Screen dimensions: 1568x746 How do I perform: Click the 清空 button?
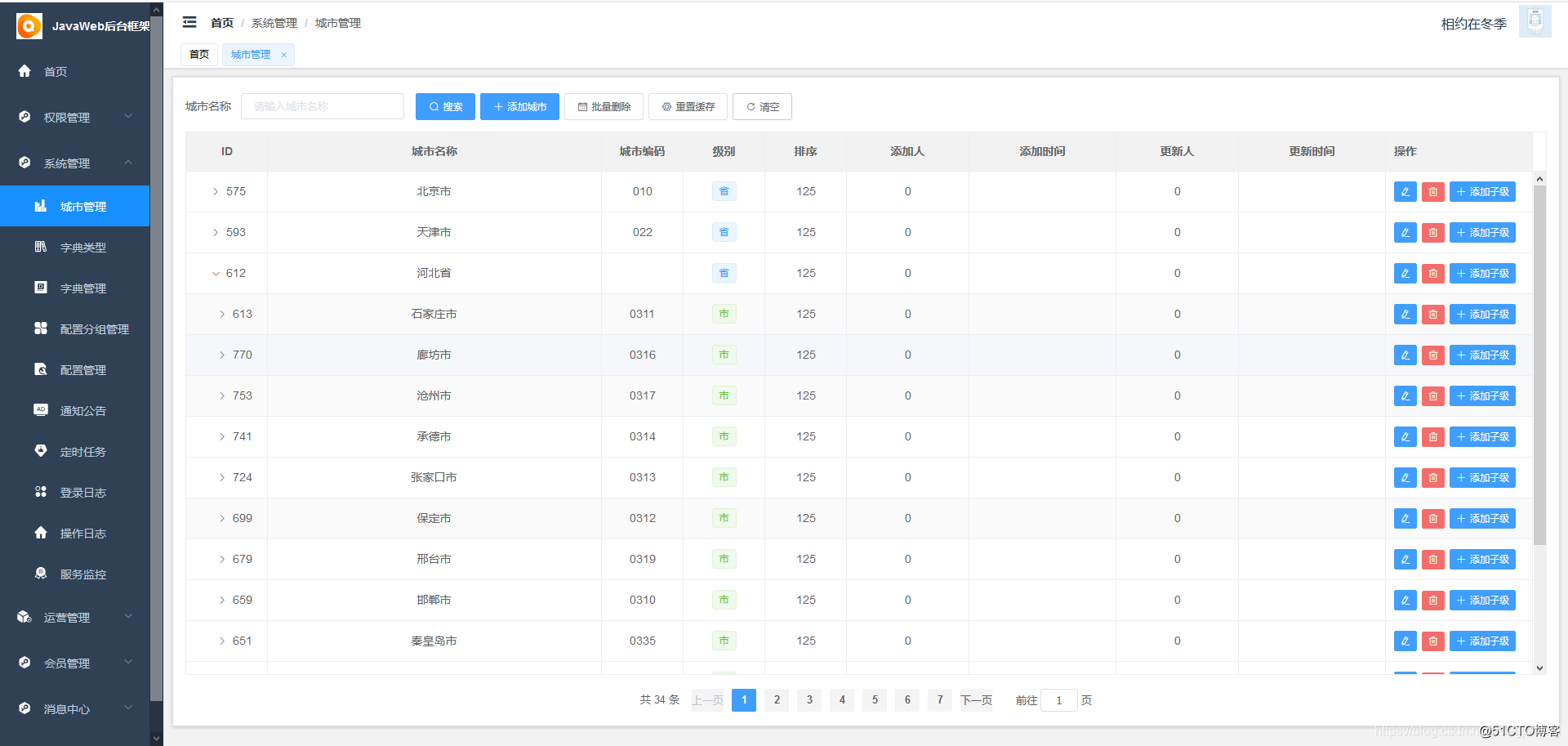762,106
